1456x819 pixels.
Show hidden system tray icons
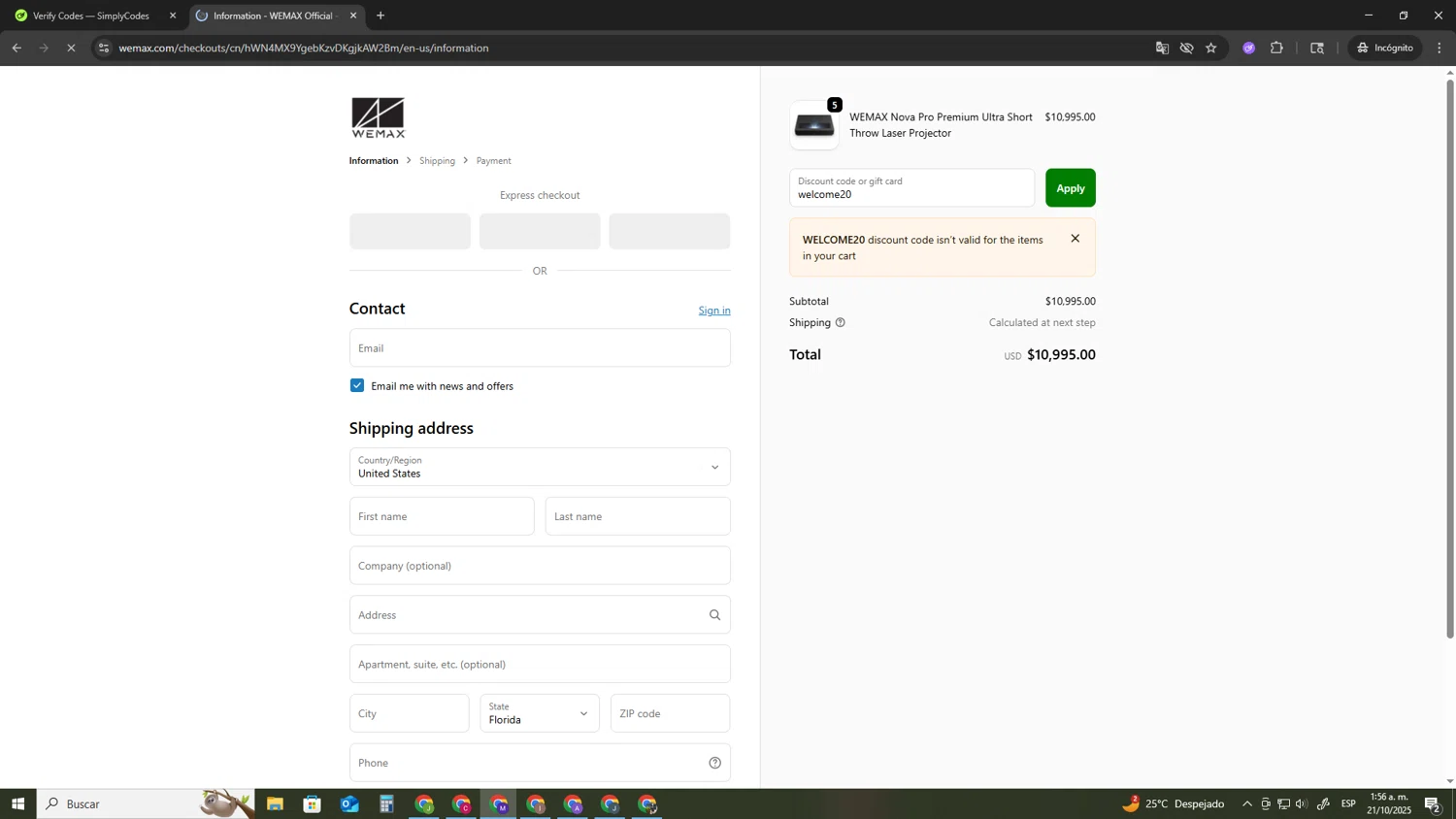pyautogui.click(x=1247, y=803)
